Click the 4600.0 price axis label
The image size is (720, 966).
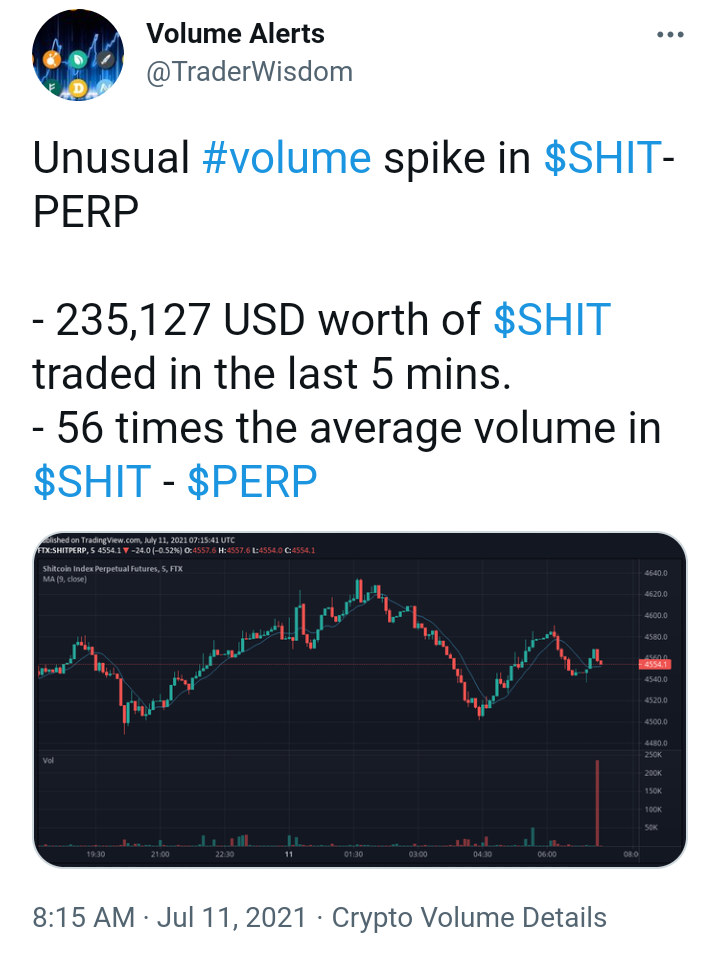tap(656, 615)
